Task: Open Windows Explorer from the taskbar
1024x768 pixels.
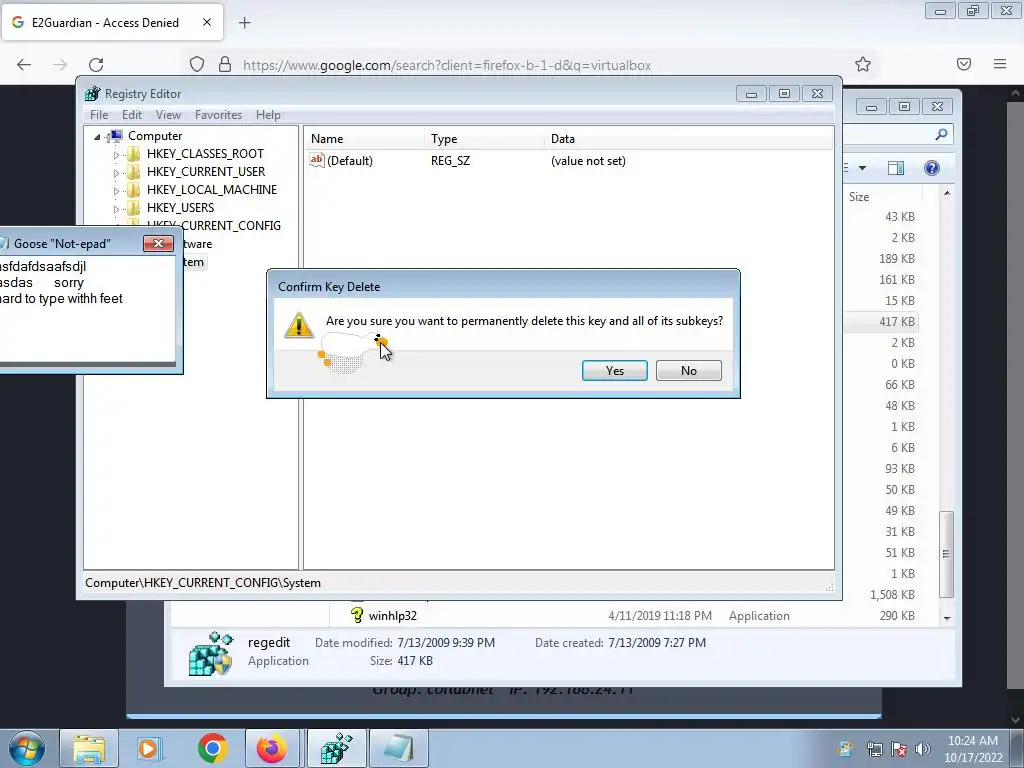Action: [x=89, y=748]
